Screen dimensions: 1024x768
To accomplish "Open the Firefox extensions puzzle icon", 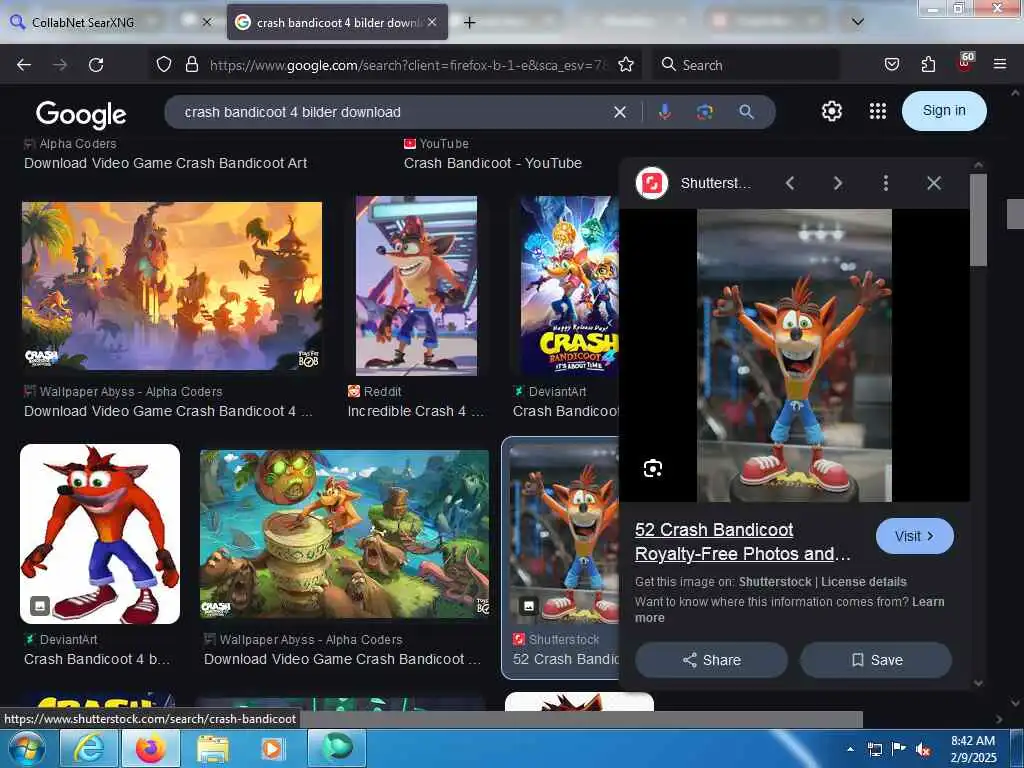I will (x=928, y=64).
